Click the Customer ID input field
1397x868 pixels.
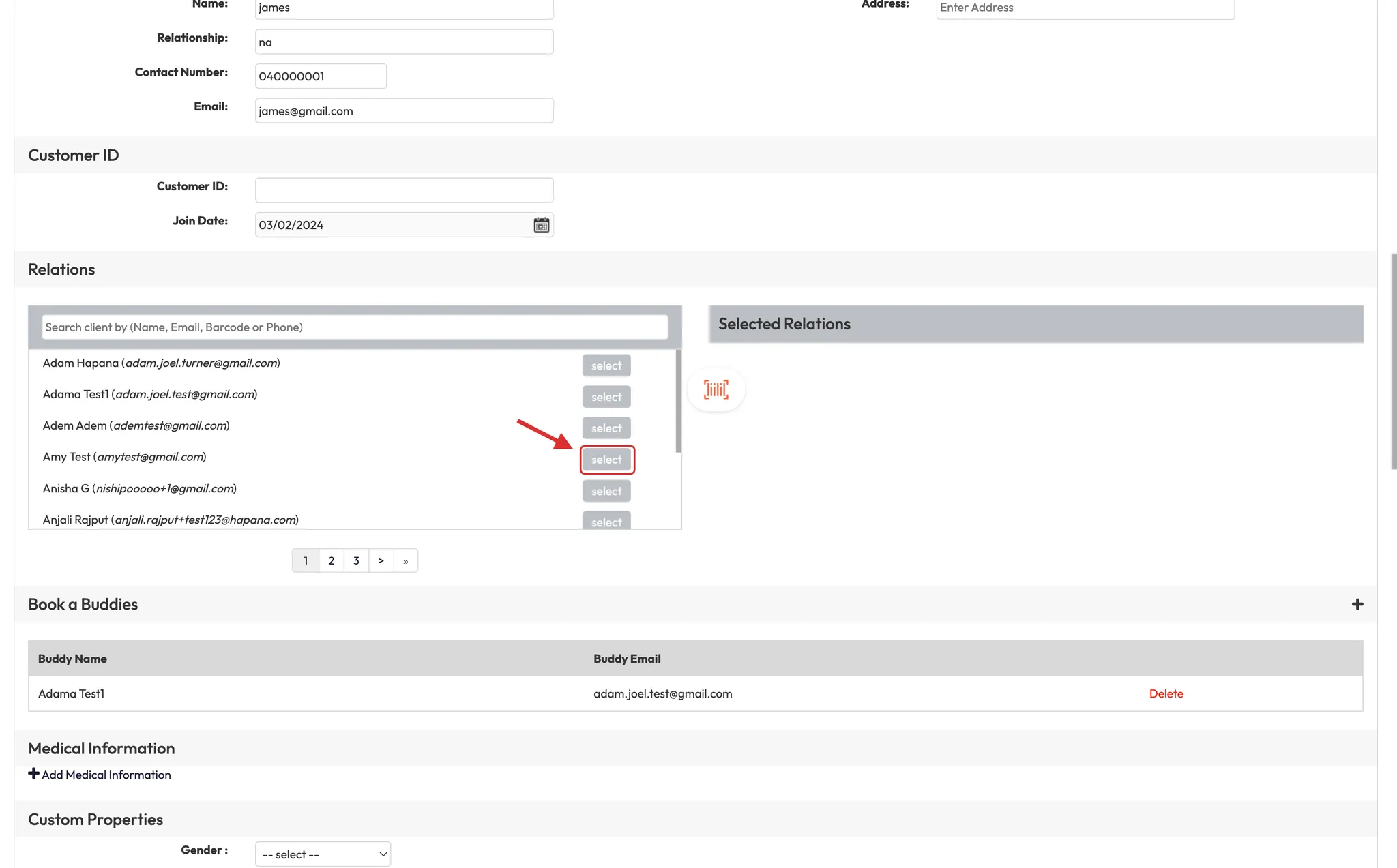point(404,190)
